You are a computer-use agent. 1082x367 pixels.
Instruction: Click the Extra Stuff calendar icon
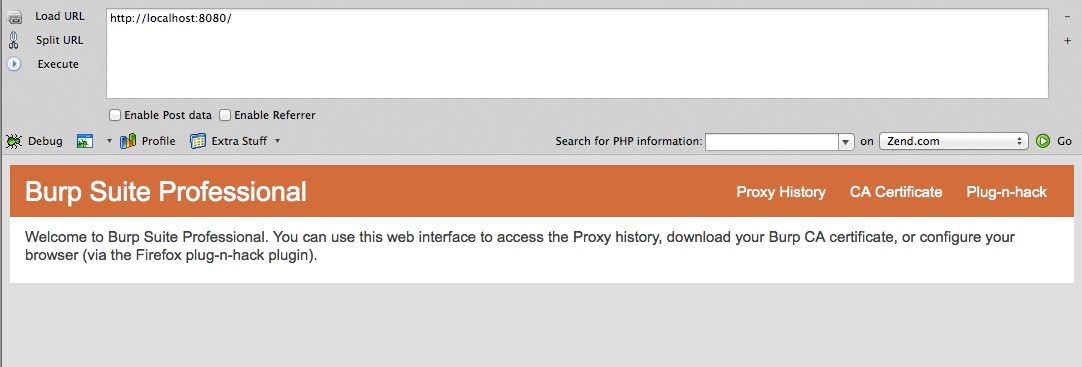[198, 141]
